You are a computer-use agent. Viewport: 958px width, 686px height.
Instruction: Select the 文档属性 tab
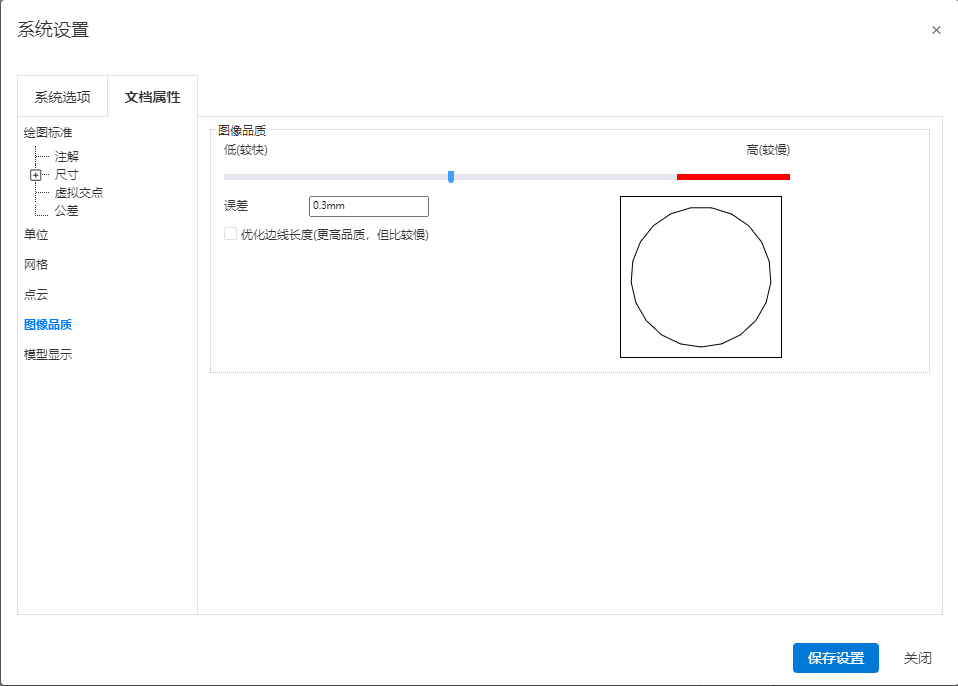pyautogui.click(x=152, y=97)
